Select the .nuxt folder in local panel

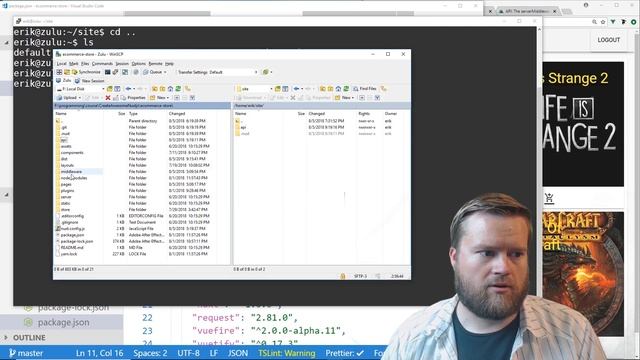point(65,133)
